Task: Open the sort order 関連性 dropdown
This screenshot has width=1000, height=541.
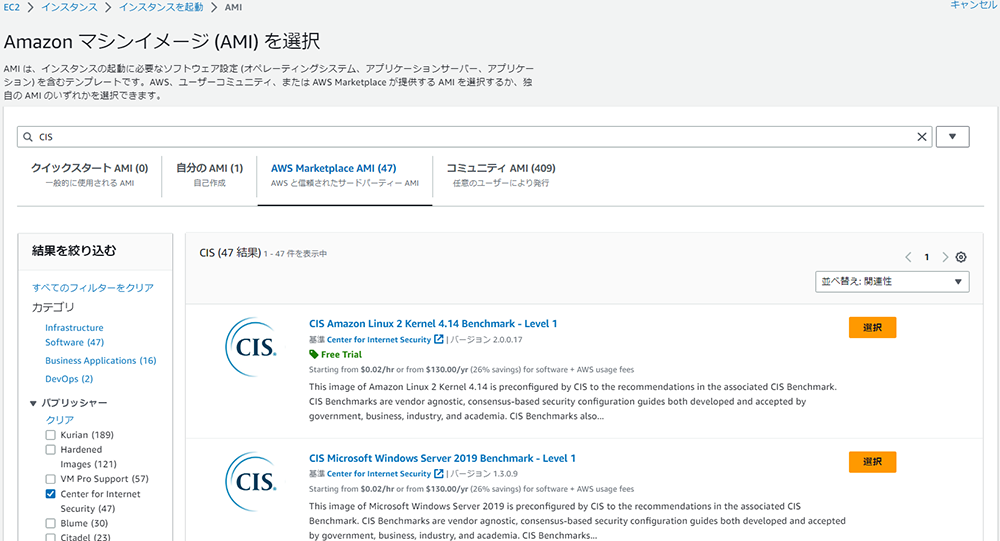Action: pos(892,282)
